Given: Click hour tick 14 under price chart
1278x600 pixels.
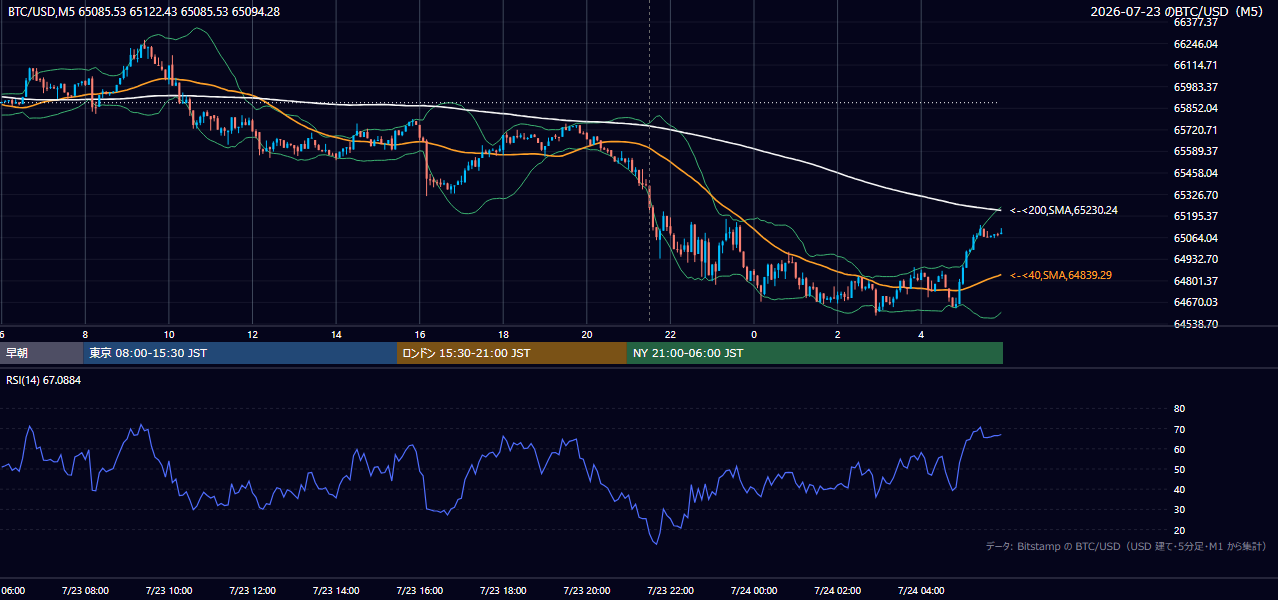Looking at the screenshot, I should click(336, 334).
